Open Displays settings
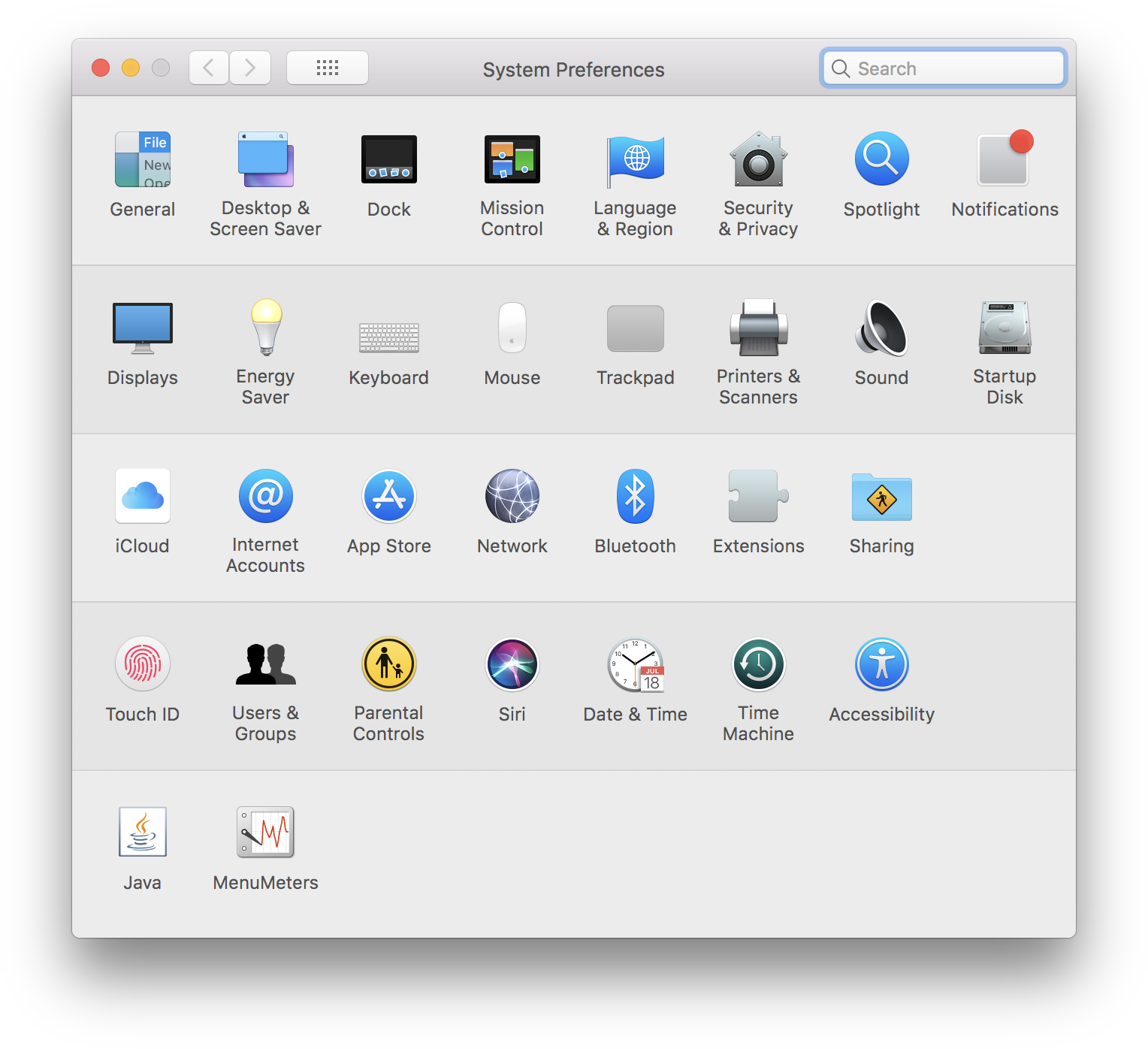Screen dimensions: 1148x1049 point(143,328)
